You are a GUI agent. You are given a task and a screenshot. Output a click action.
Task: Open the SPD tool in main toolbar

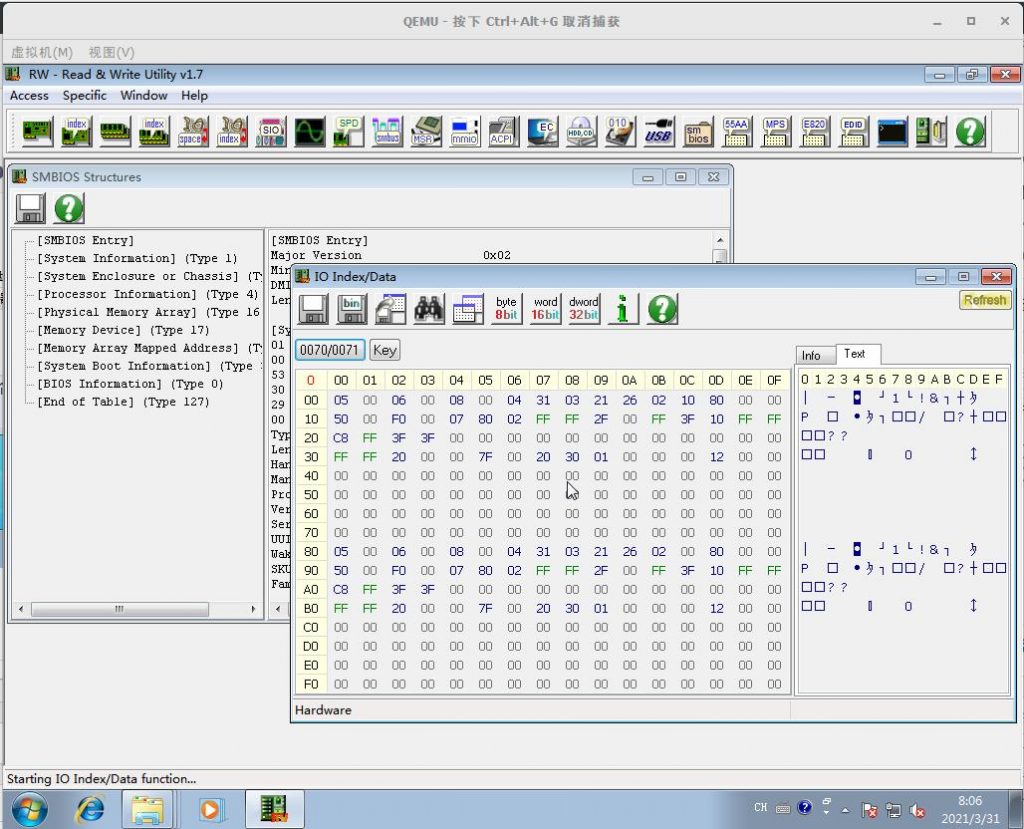coord(348,131)
